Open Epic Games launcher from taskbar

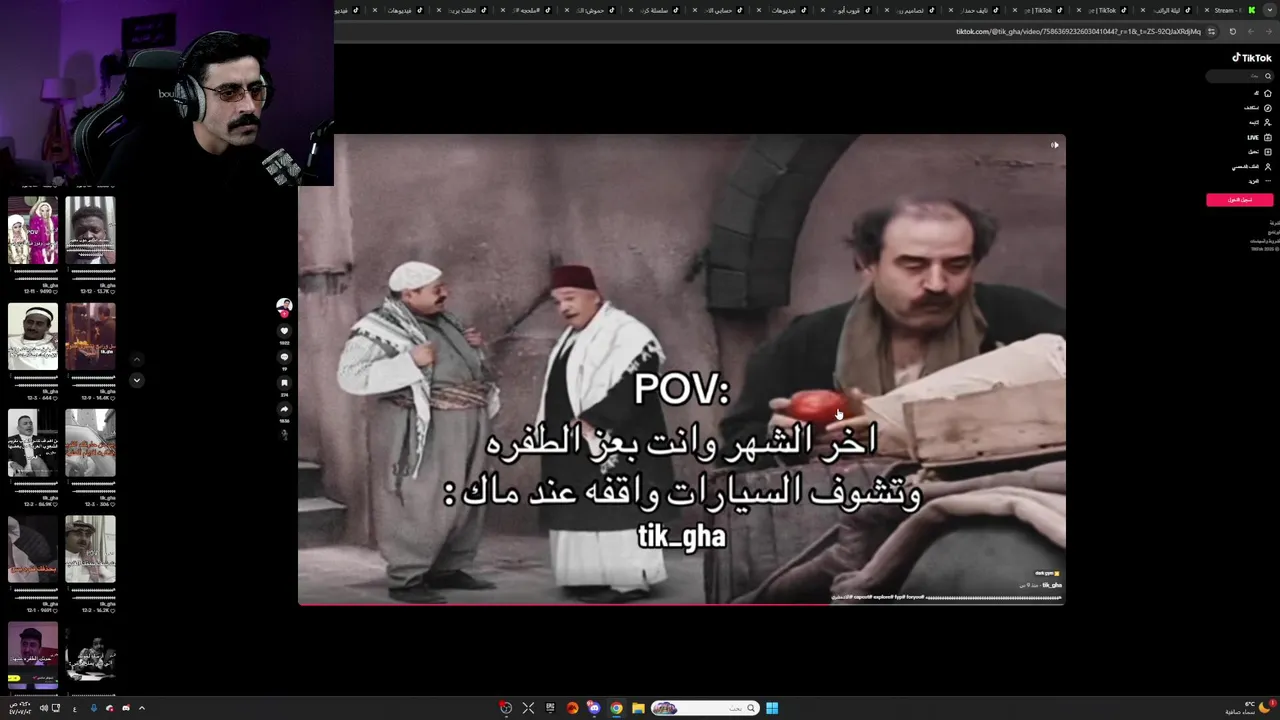point(550,708)
